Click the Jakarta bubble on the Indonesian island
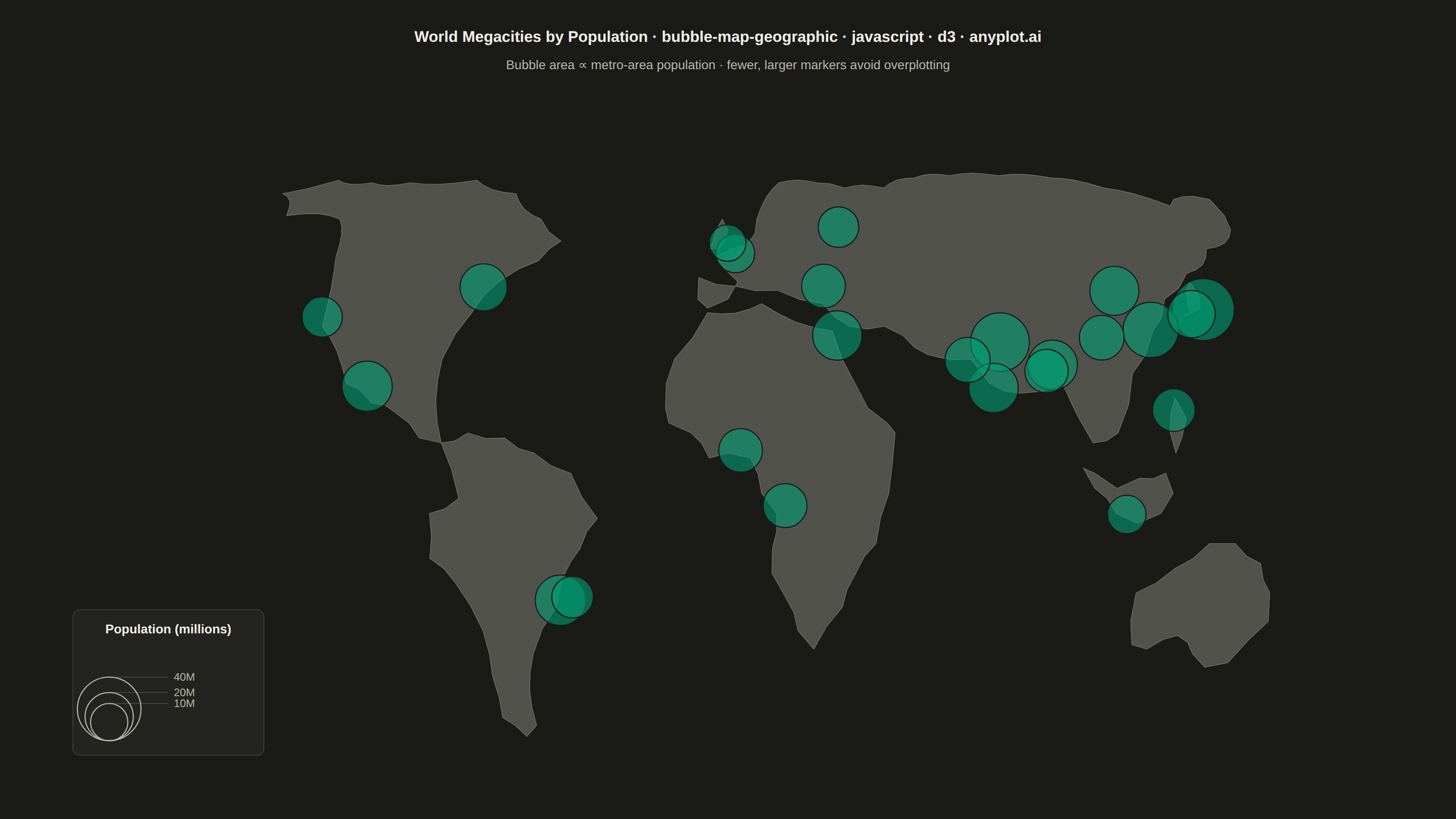The width and height of the screenshot is (1456, 819). pos(1127,514)
